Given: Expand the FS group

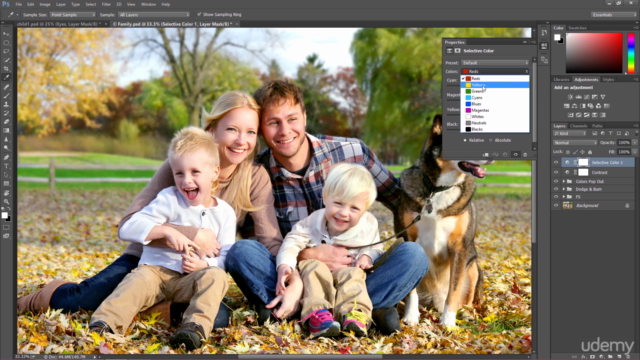Looking at the screenshot, I should [x=564, y=197].
